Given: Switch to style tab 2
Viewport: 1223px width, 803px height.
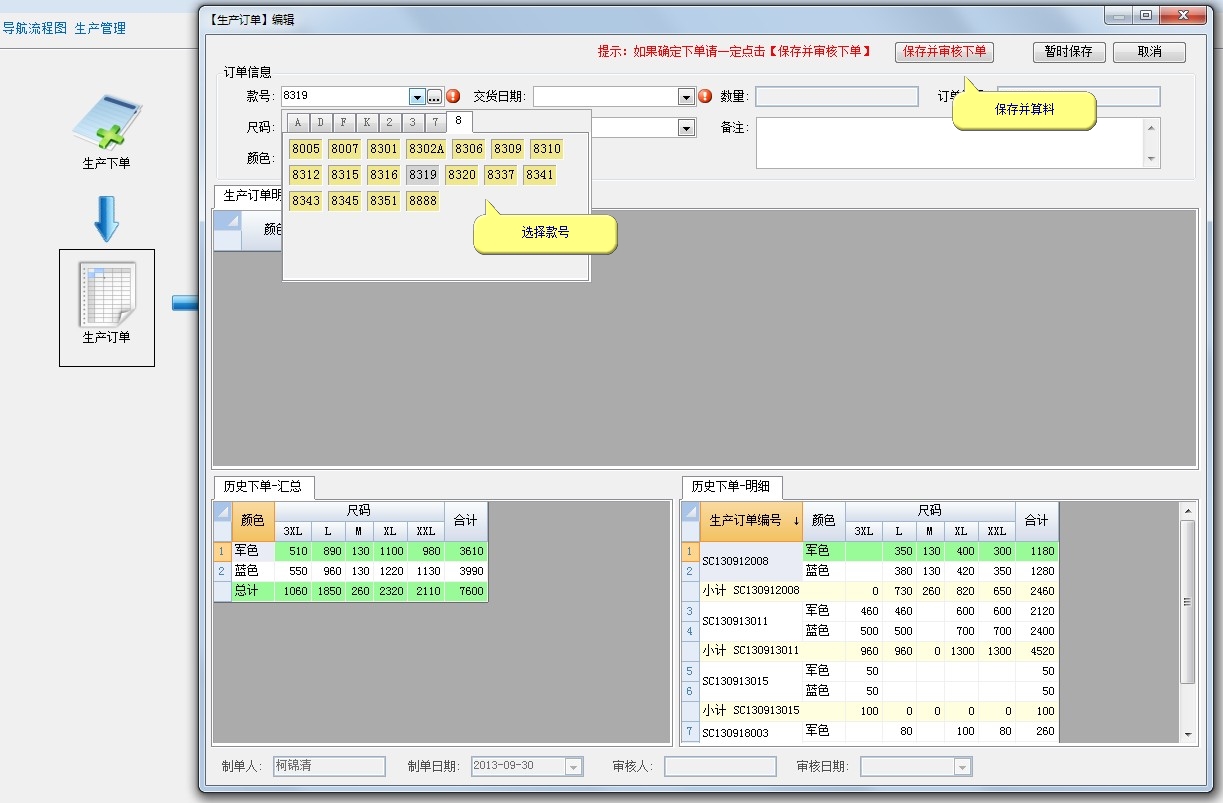Looking at the screenshot, I should click(x=389, y=122).
